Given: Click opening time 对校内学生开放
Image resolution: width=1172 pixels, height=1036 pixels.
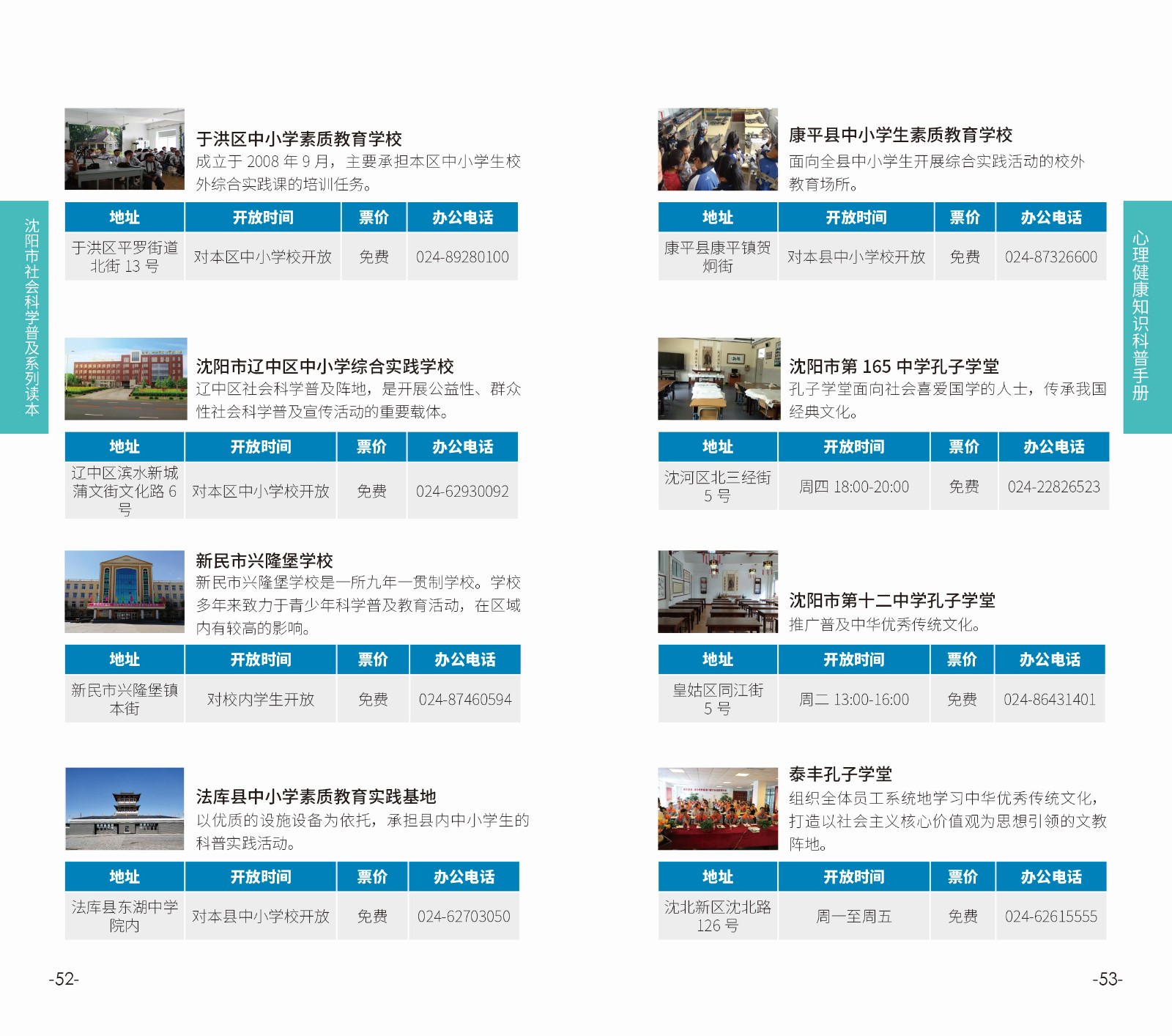Looking at the screenshot, I should (x=261, y=700).
